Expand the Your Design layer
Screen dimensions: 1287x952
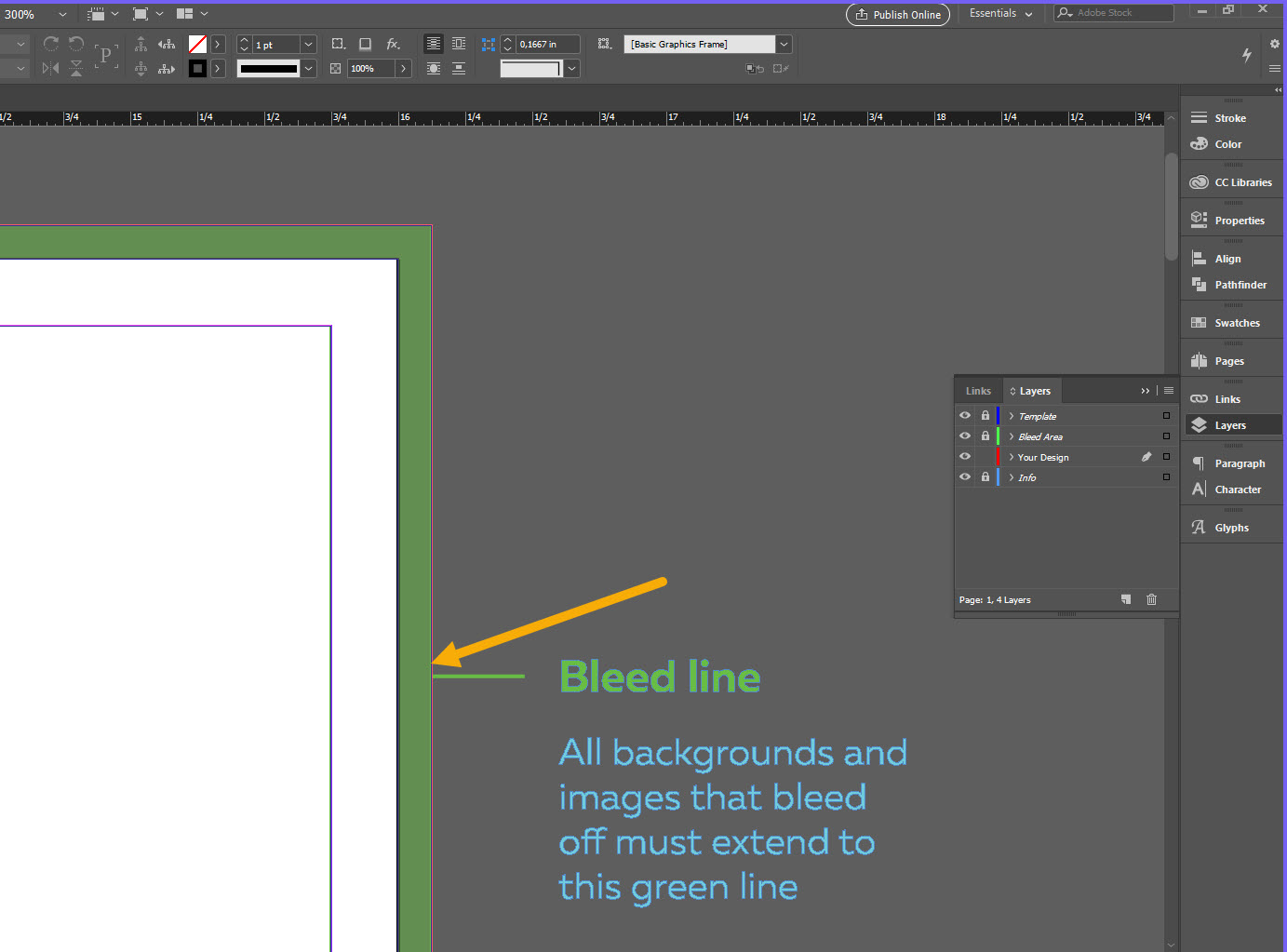pyautogui.click(x=1012, y=457)
